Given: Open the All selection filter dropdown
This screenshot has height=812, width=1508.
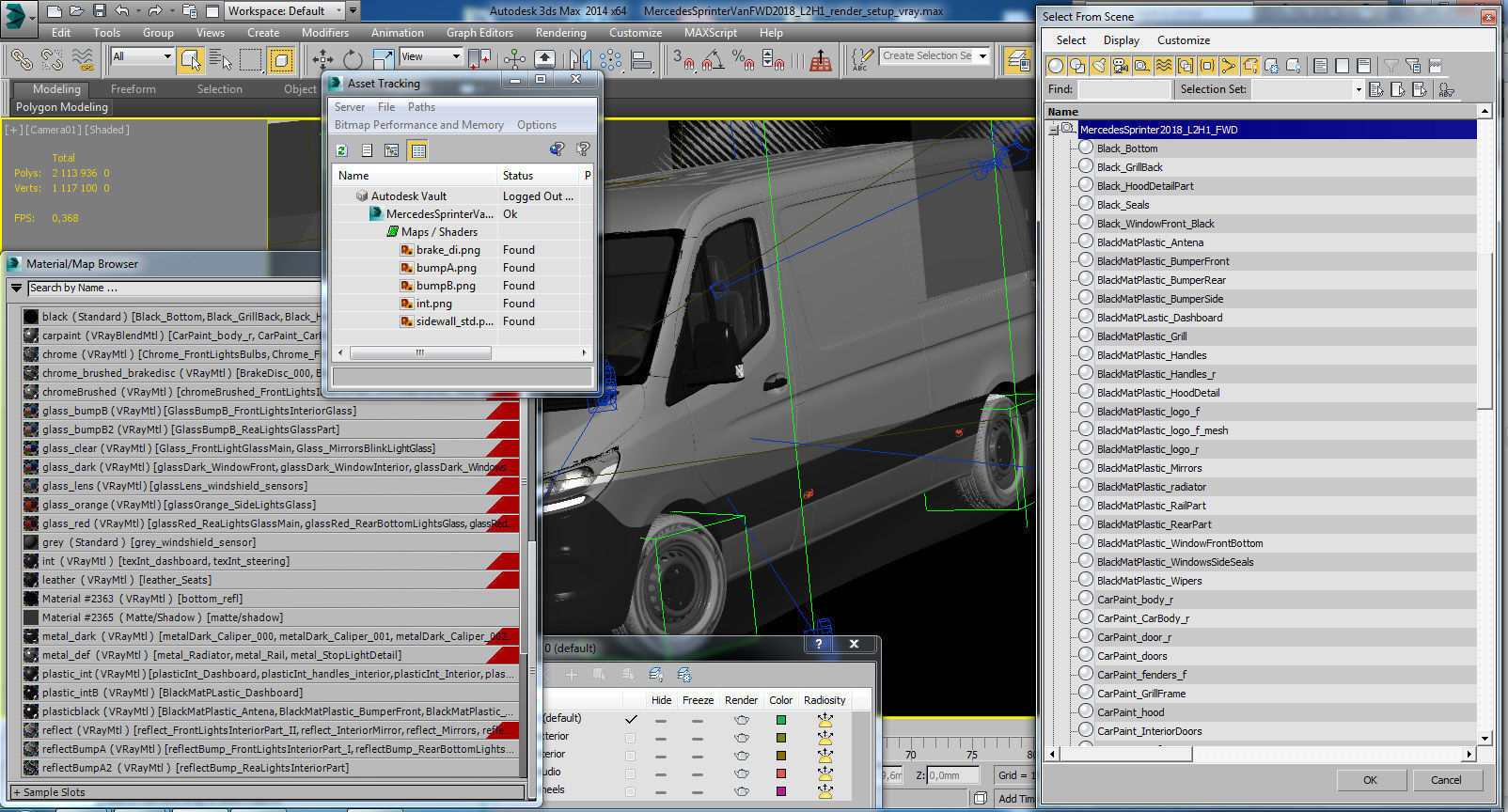Looking at the screenshot, I should click(142, 56).
